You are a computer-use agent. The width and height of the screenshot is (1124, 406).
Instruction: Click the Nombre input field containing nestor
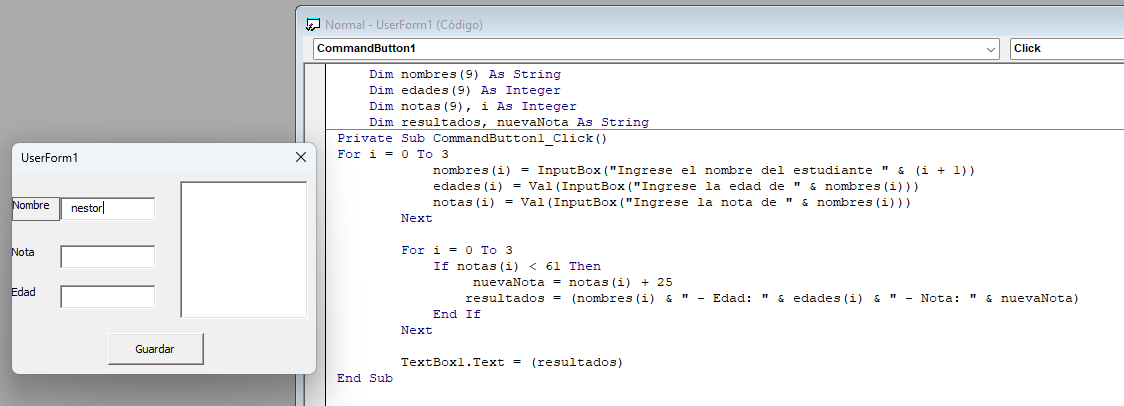[108, 209]
